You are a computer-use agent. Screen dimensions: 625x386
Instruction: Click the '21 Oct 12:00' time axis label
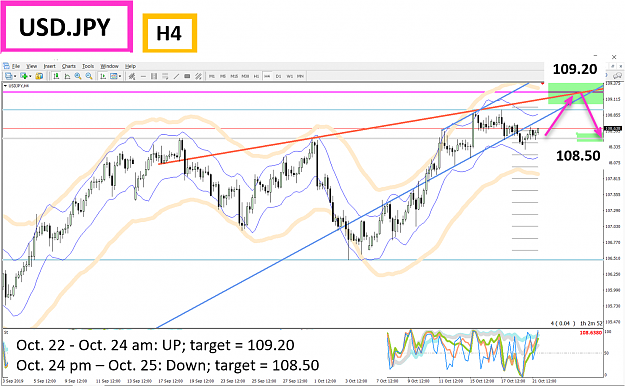click(x=544, y=381)
